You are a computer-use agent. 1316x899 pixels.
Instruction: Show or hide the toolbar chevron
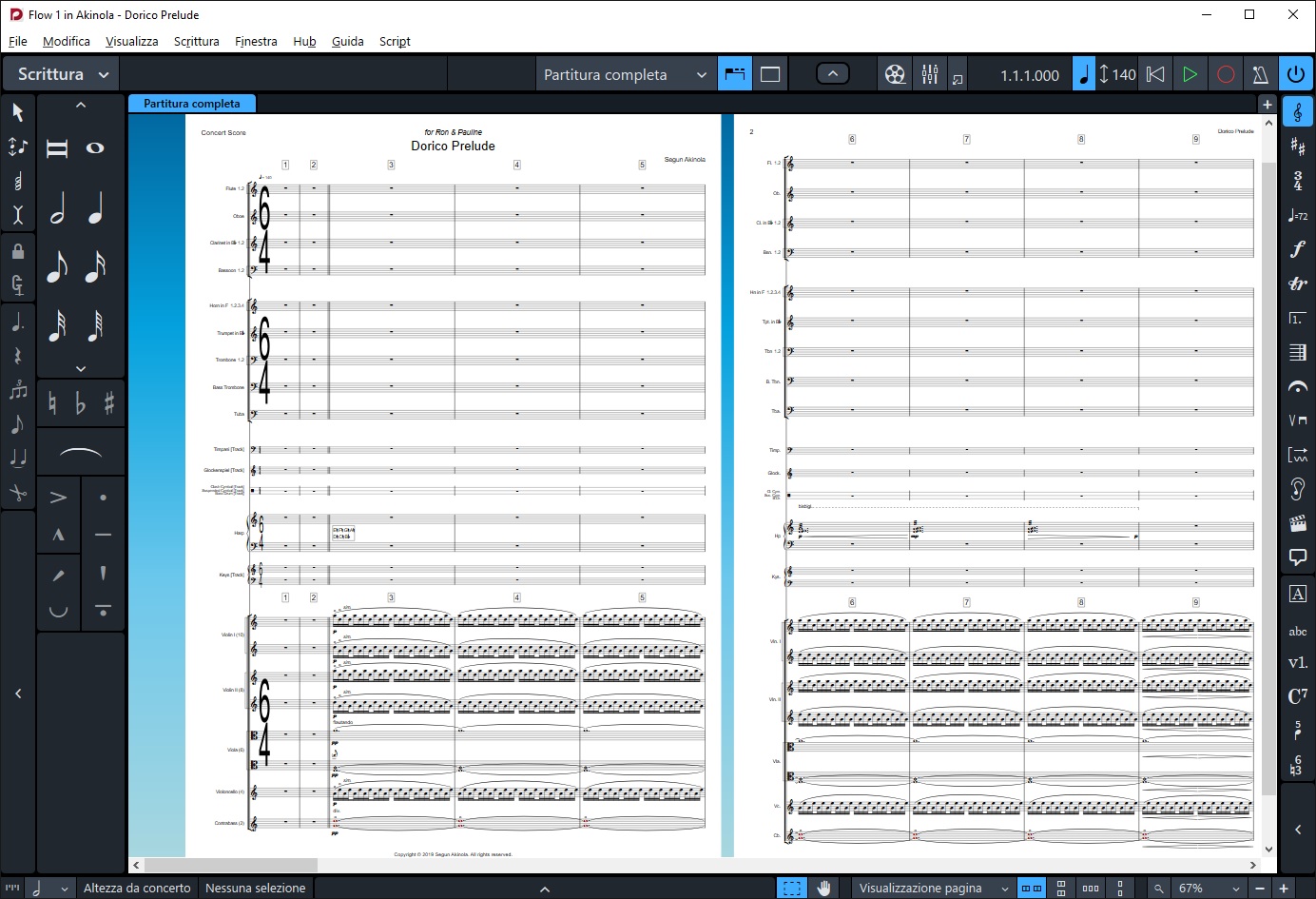[833, 74]
